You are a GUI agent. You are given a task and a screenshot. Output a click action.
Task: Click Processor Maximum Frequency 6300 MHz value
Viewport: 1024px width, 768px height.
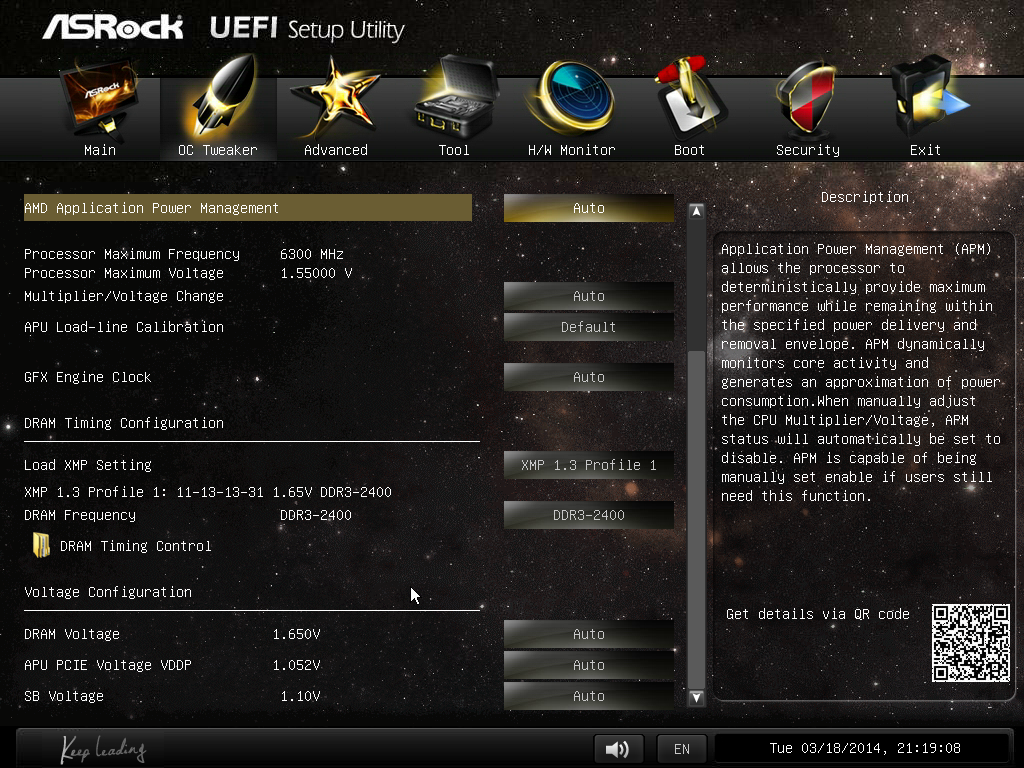[x=312, y=254]
